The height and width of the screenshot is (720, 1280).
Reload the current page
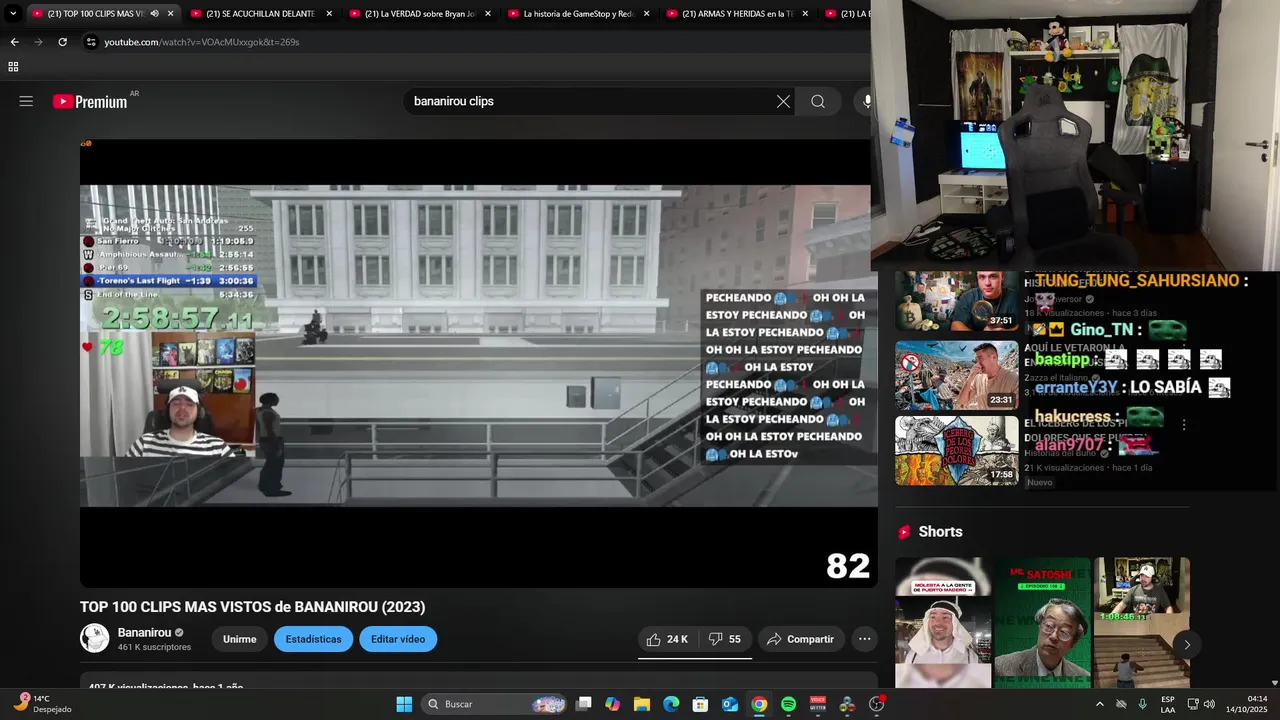(62, 42)
